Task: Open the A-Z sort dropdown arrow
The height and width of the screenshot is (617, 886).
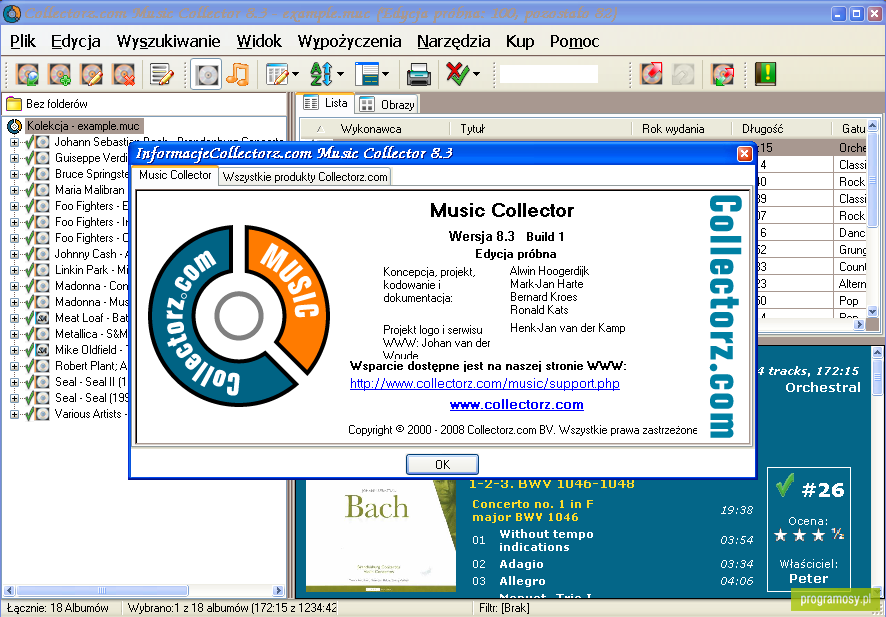Action: [340, 74]
